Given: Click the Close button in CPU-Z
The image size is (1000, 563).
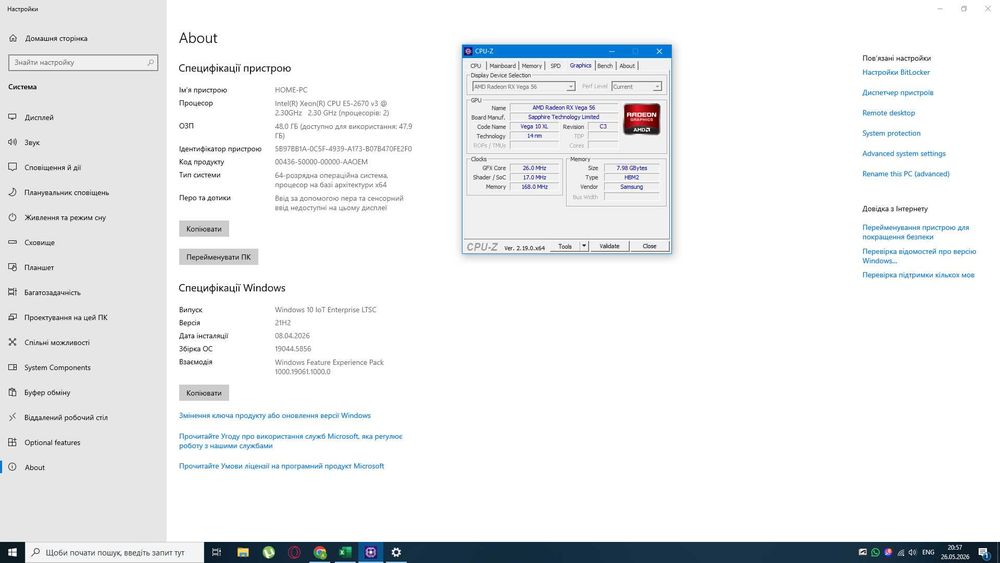Looking at the screenshot, I should (x=649, y=246).
